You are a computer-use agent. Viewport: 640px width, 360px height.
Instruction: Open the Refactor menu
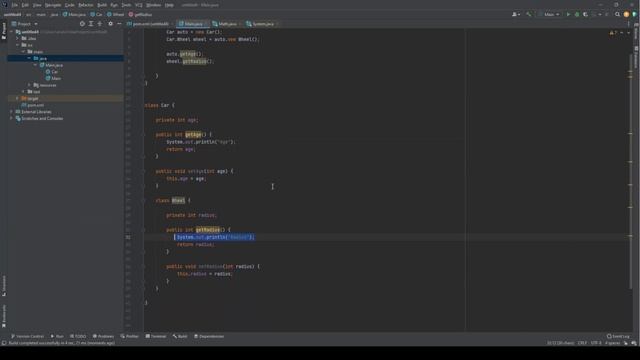click(x=86, y=5)
